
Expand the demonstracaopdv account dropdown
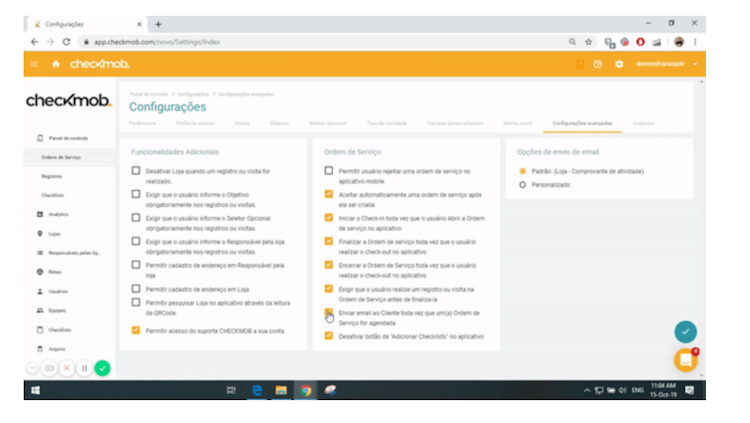[x=666, y=64]
